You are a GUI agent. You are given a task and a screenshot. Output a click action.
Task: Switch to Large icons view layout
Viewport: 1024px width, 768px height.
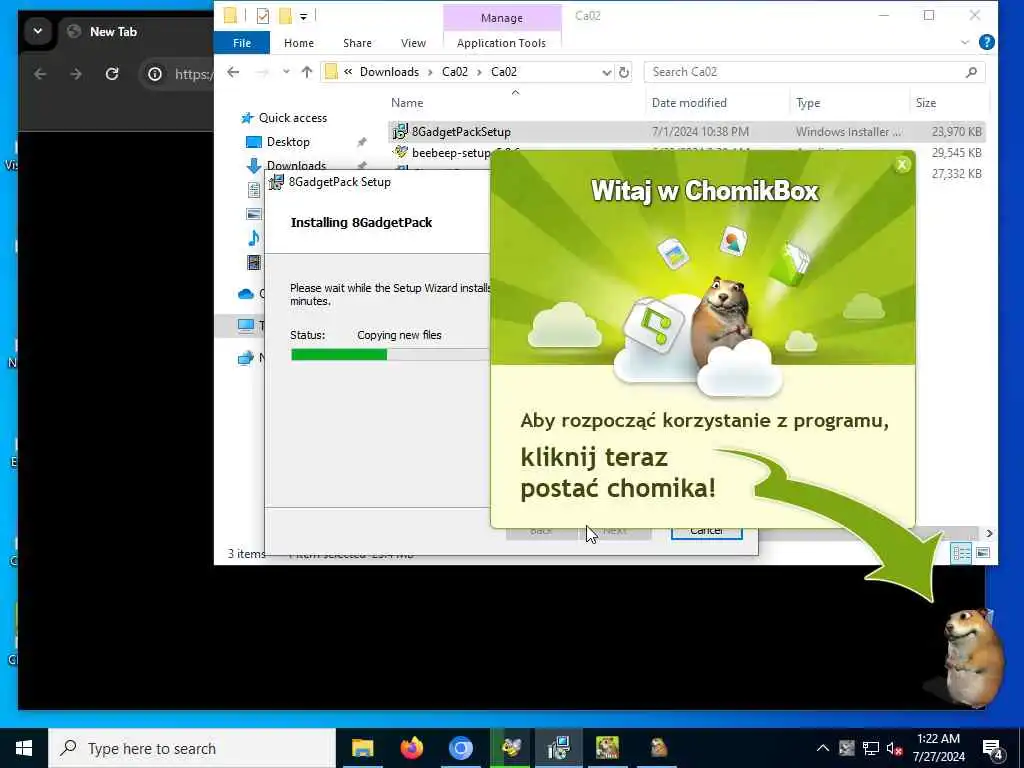click(983, 553)
